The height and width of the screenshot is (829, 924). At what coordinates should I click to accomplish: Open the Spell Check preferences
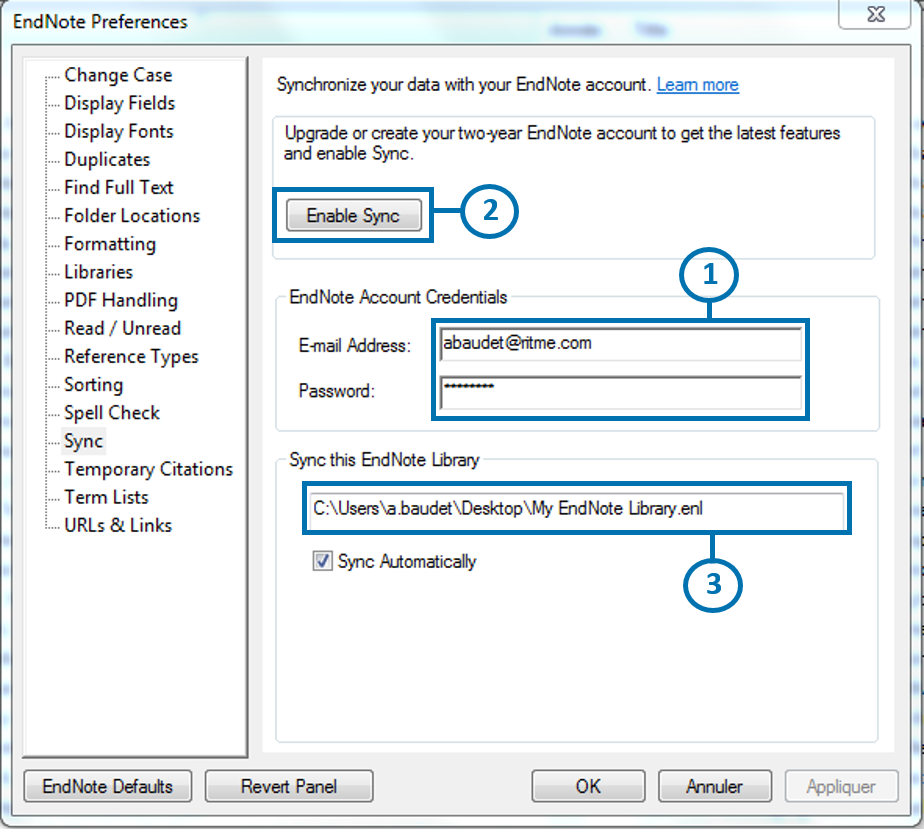[111, 412]
